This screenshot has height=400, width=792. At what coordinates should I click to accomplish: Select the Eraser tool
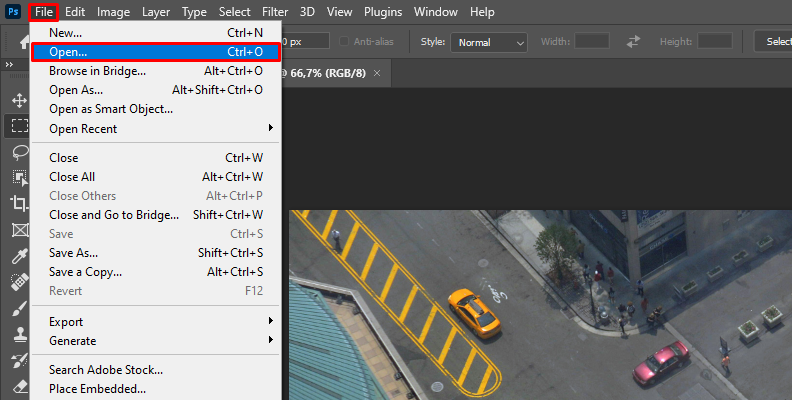[20, 387]
